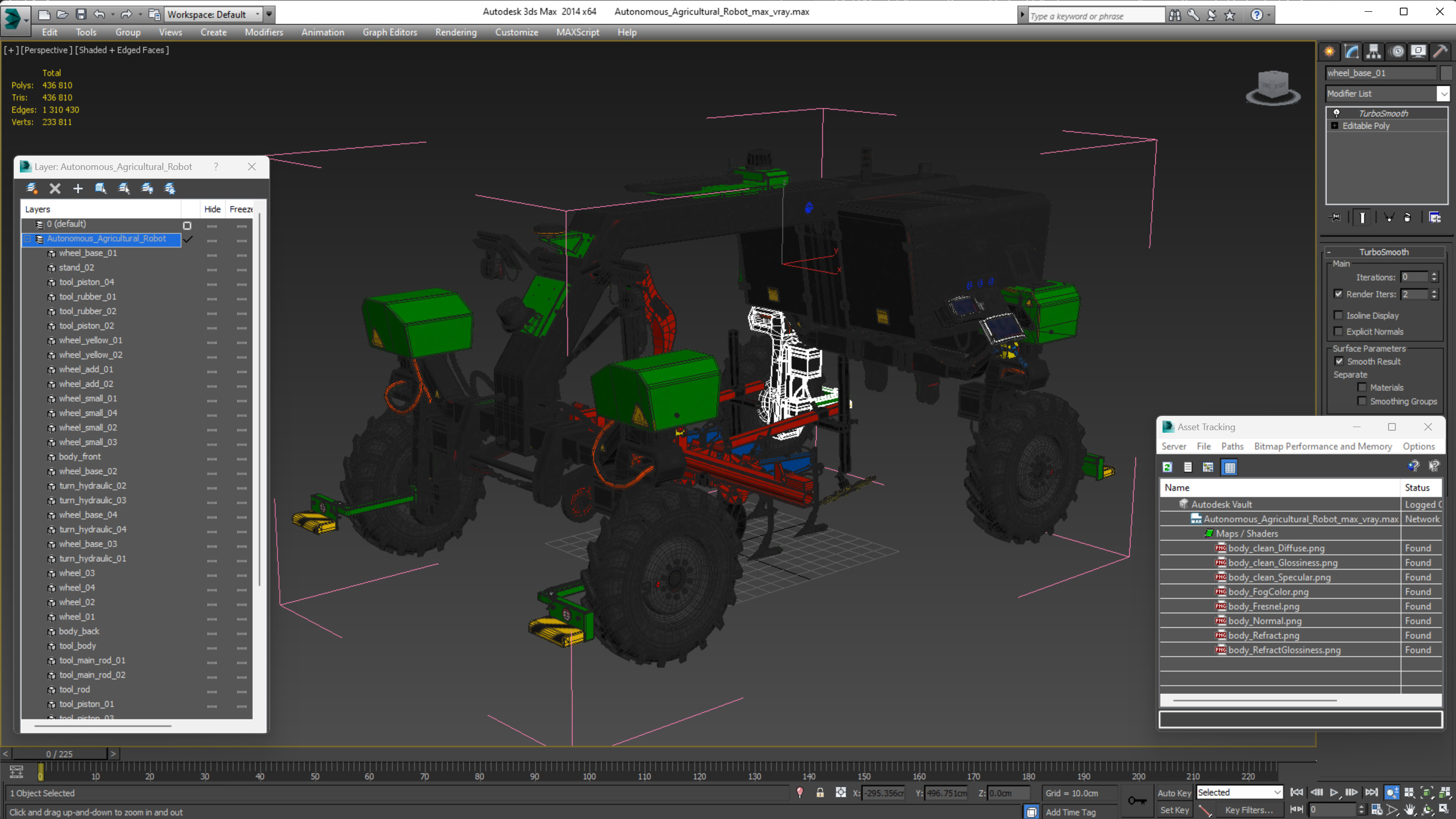Increase the Iterations spinner value

pyautogui.click(x=1434, y=274)
